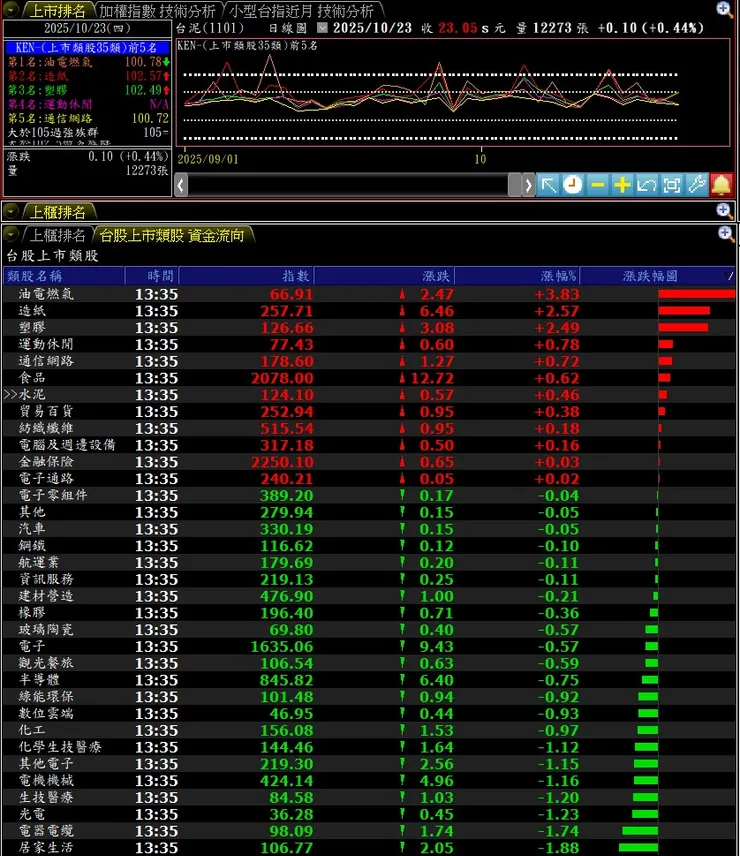
Task: Select 航運業 sector row
Action: pyautogui.click(x=369, y=563)
